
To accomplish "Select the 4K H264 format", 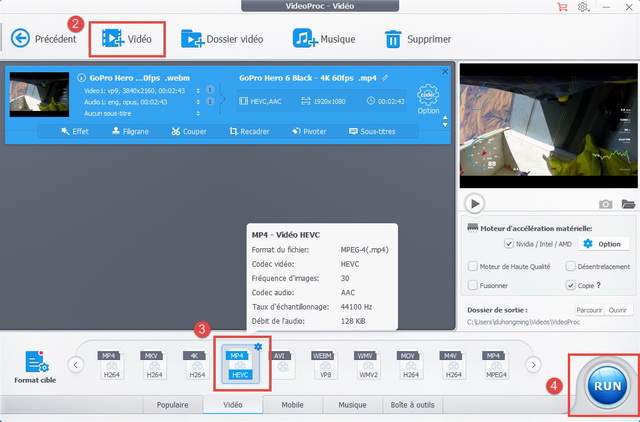I will point(197,364).
